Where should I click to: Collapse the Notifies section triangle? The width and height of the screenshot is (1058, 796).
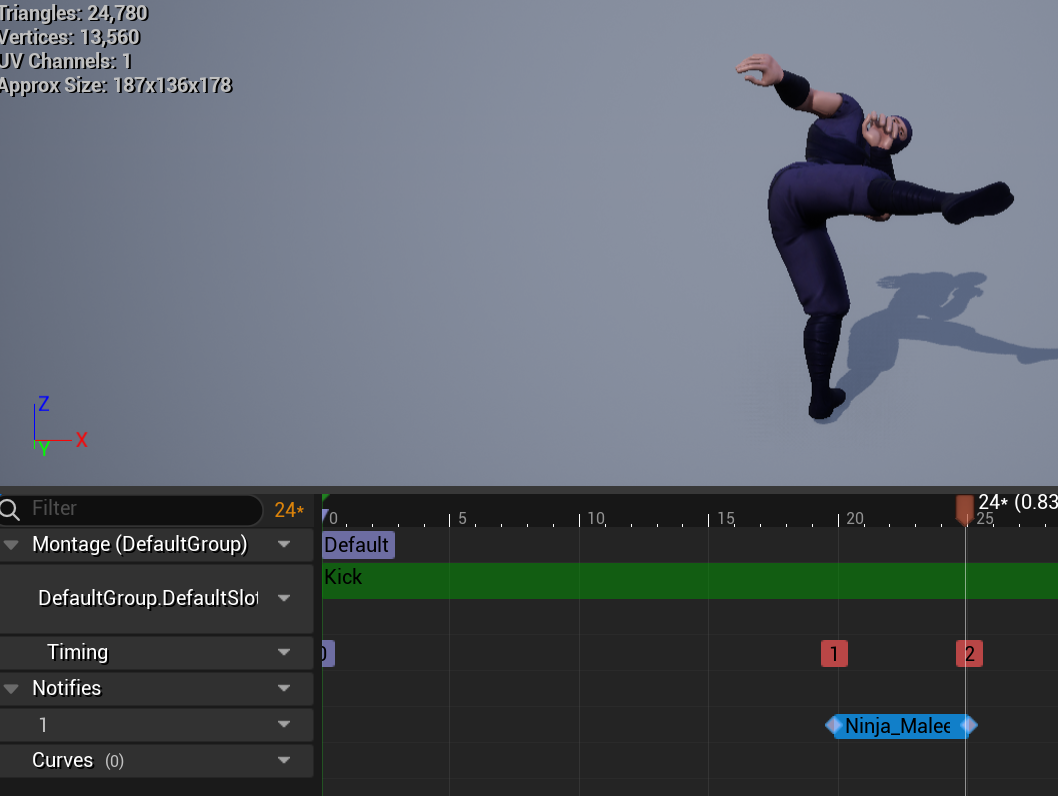tap(12, 689)
